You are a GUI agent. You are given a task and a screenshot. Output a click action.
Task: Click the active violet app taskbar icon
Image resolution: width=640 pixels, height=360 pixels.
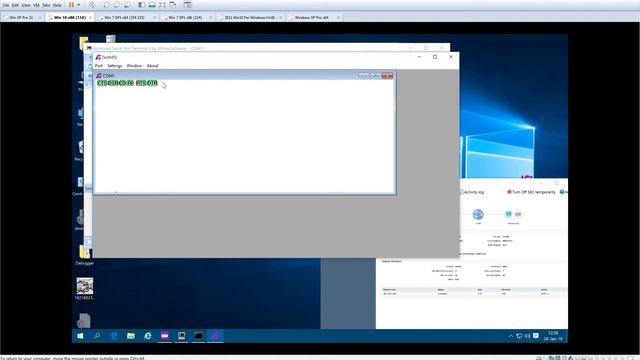coord(215,336)
